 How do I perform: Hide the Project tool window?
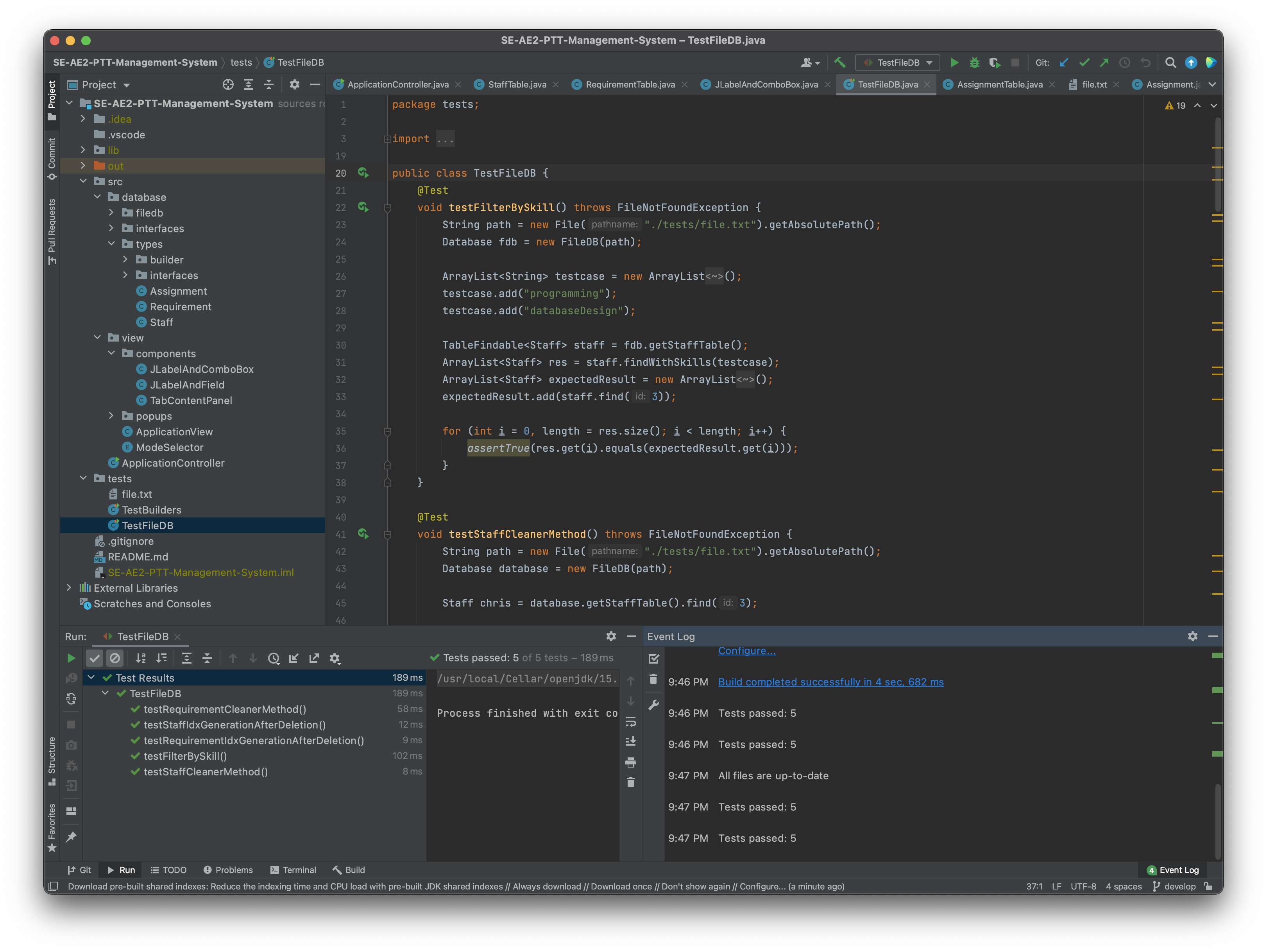point(315,85)
